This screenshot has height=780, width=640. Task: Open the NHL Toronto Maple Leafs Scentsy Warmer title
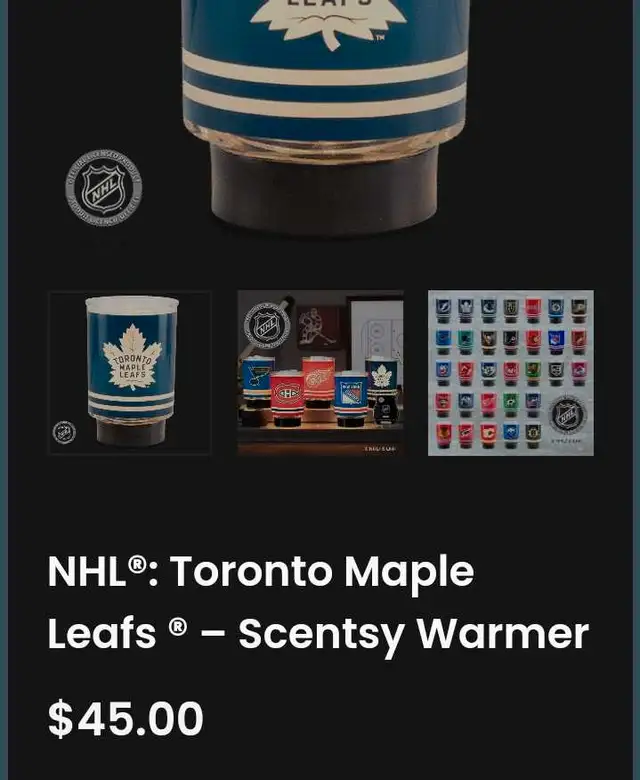coord(318,602)
